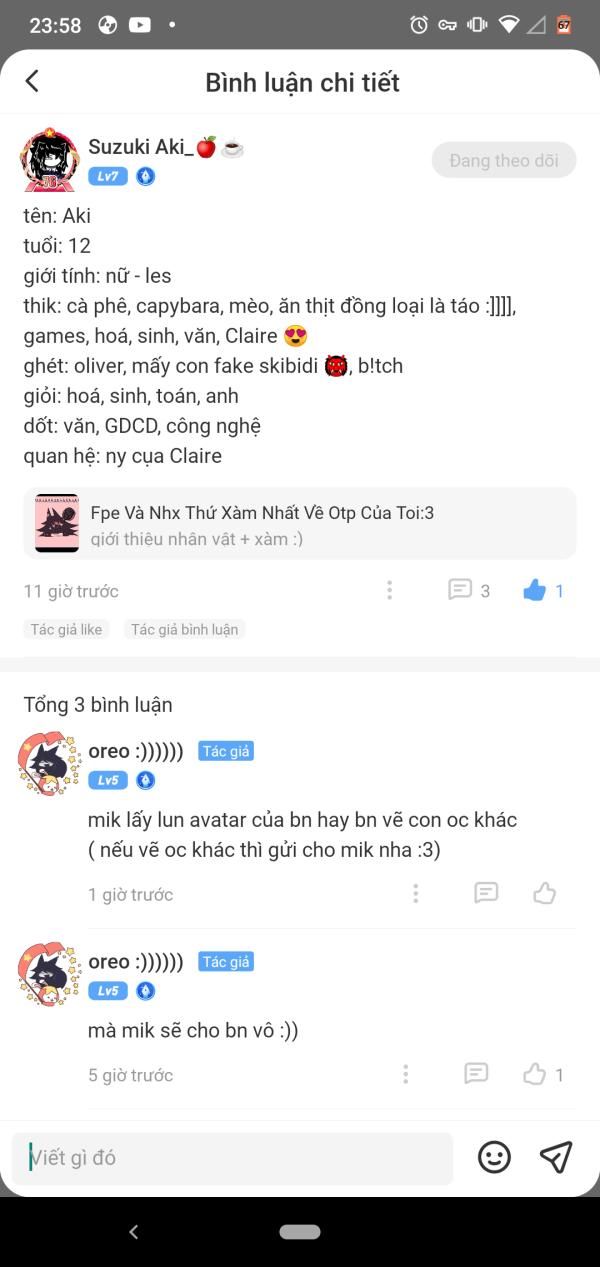Screen dimensions: 600x1267
Task: Go back using the header arrow
Action: point(32,82)
